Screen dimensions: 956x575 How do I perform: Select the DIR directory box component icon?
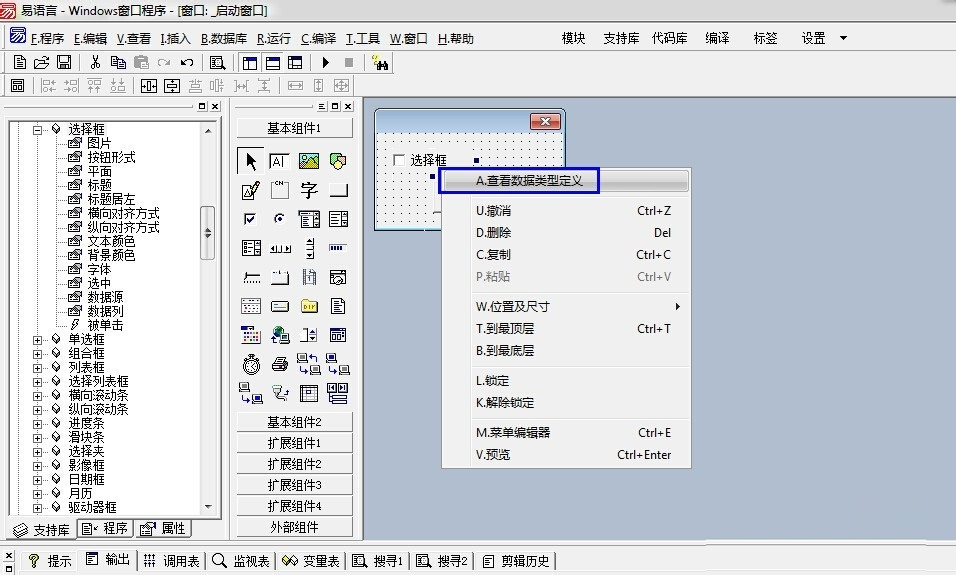(x=309, y=306)
